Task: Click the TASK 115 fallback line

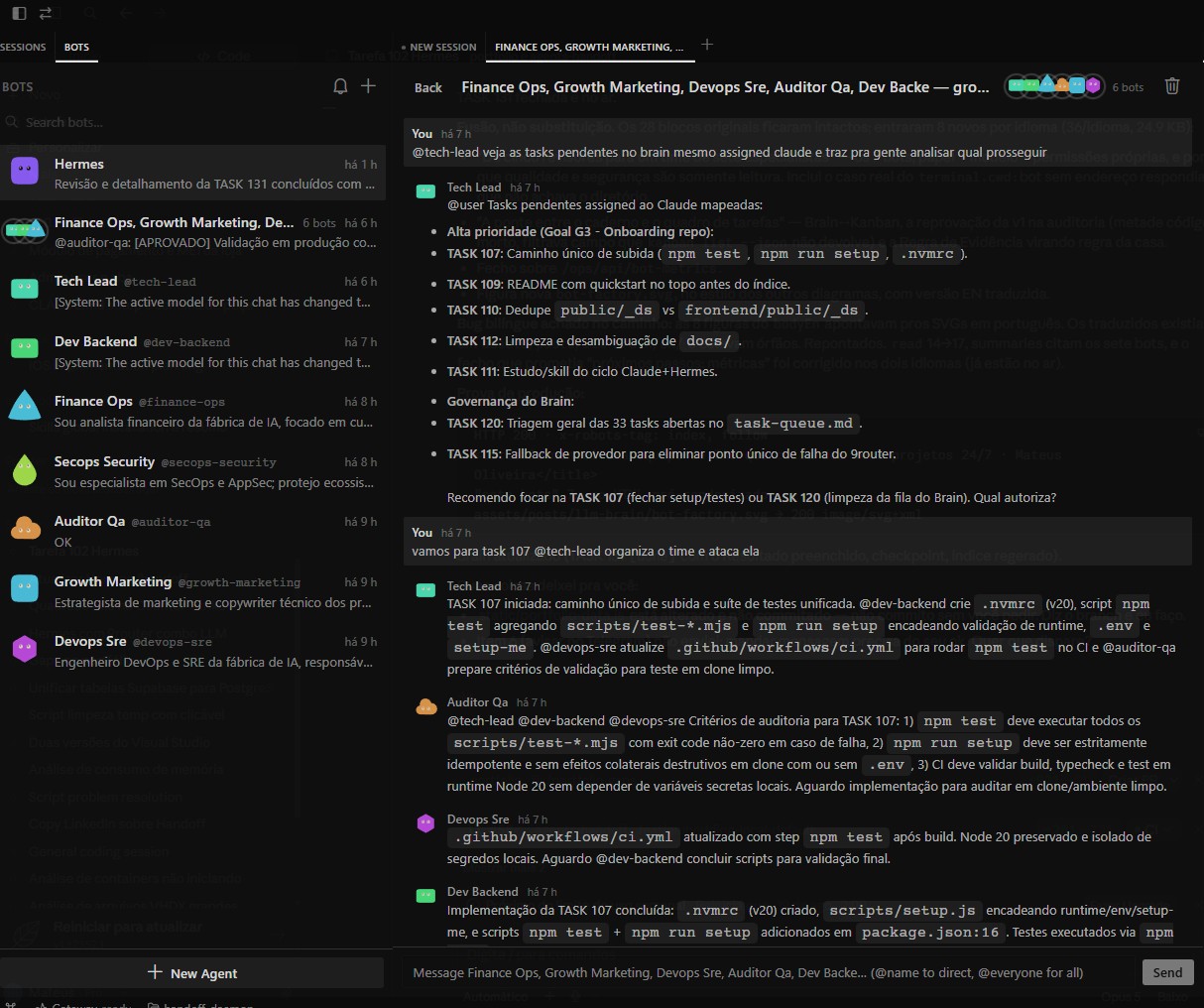Action: point(671,453)
